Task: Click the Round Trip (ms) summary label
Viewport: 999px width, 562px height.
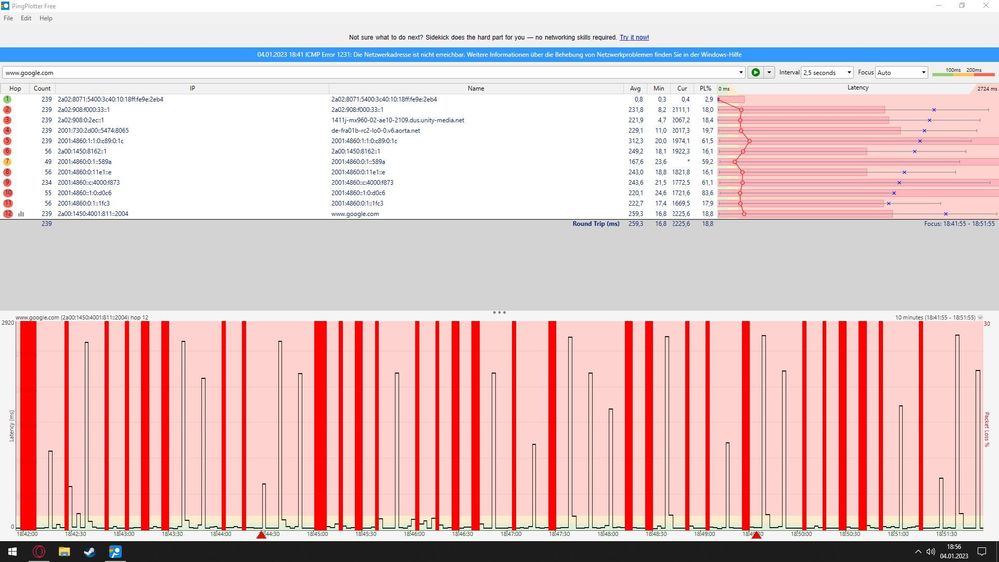Action: (596, 224)
